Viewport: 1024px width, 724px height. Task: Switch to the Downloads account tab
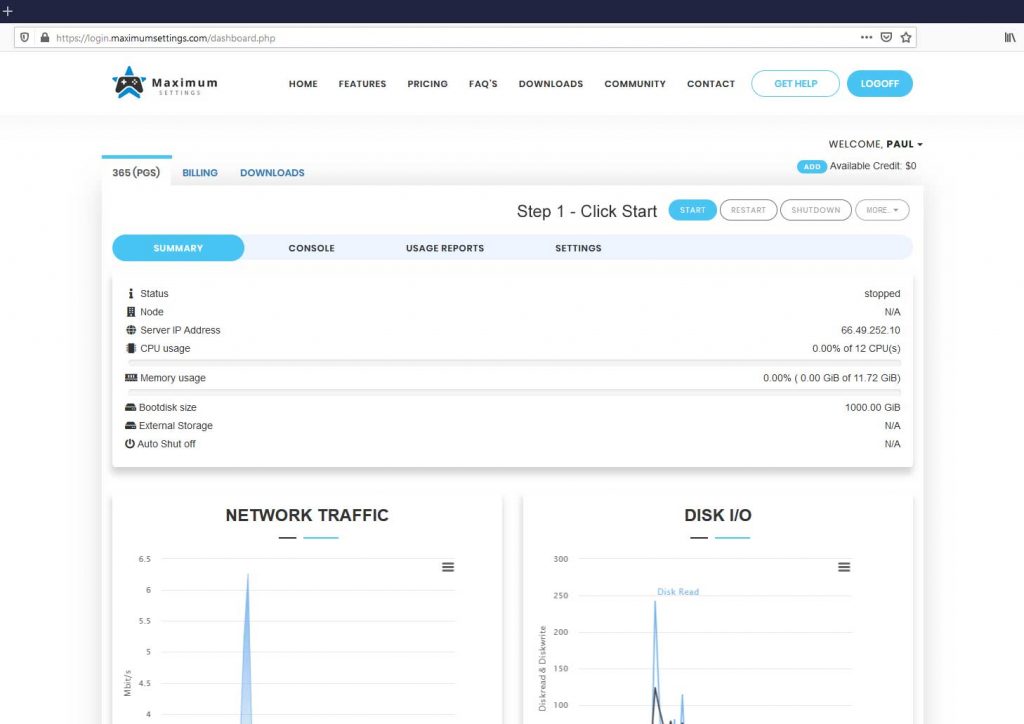[x=272, y=173]
